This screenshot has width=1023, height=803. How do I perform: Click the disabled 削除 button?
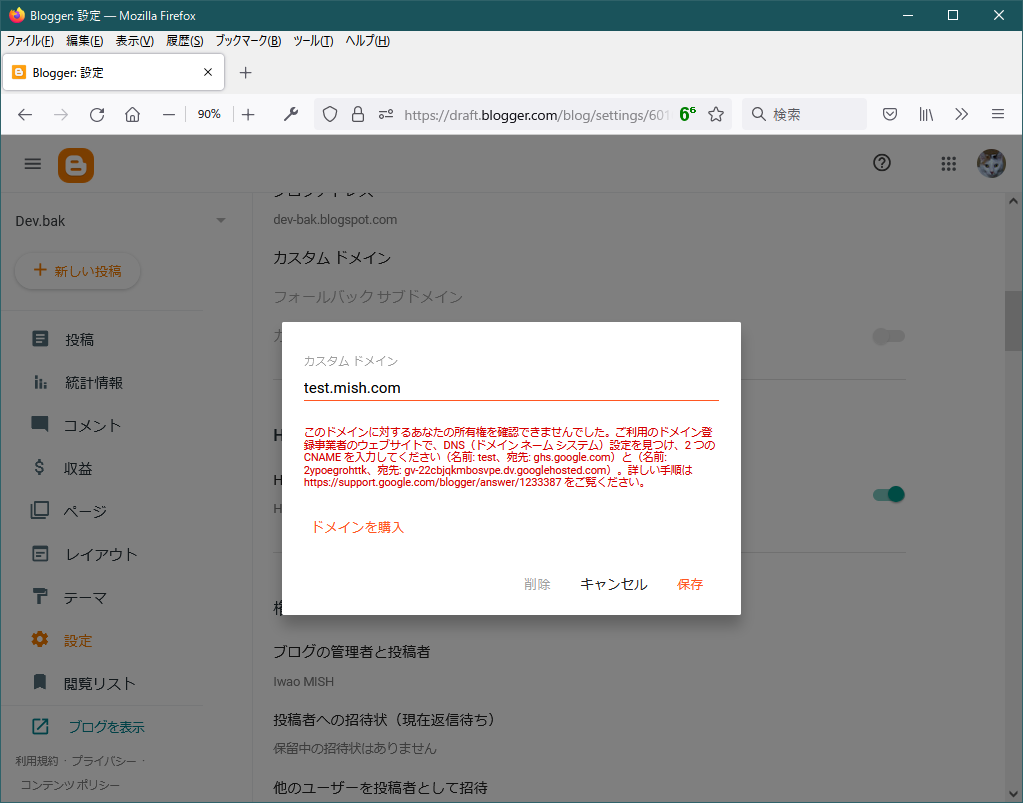tap(537, 584)
